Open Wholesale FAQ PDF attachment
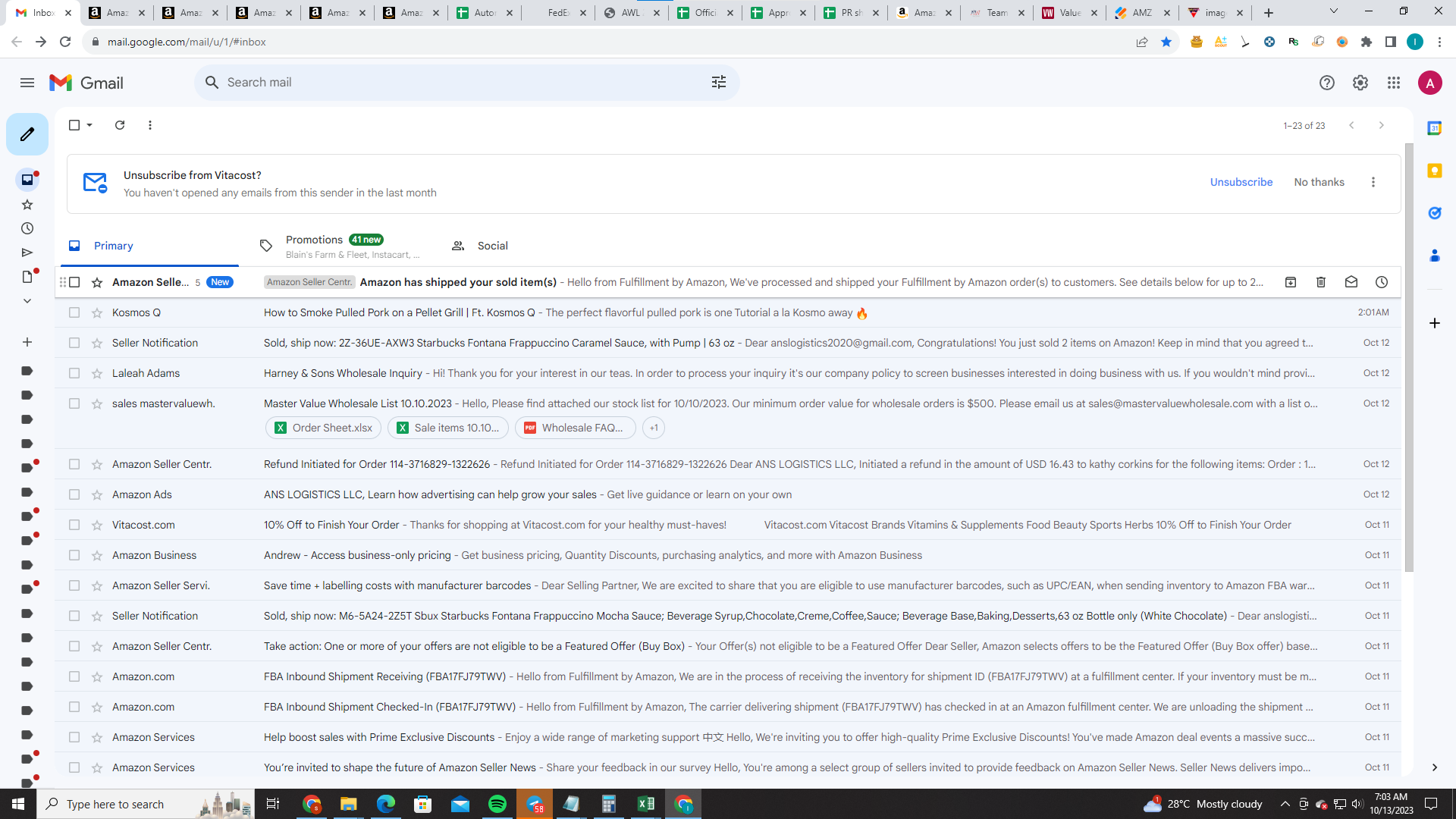The image size is (1456, 819). tap(575, 428)
